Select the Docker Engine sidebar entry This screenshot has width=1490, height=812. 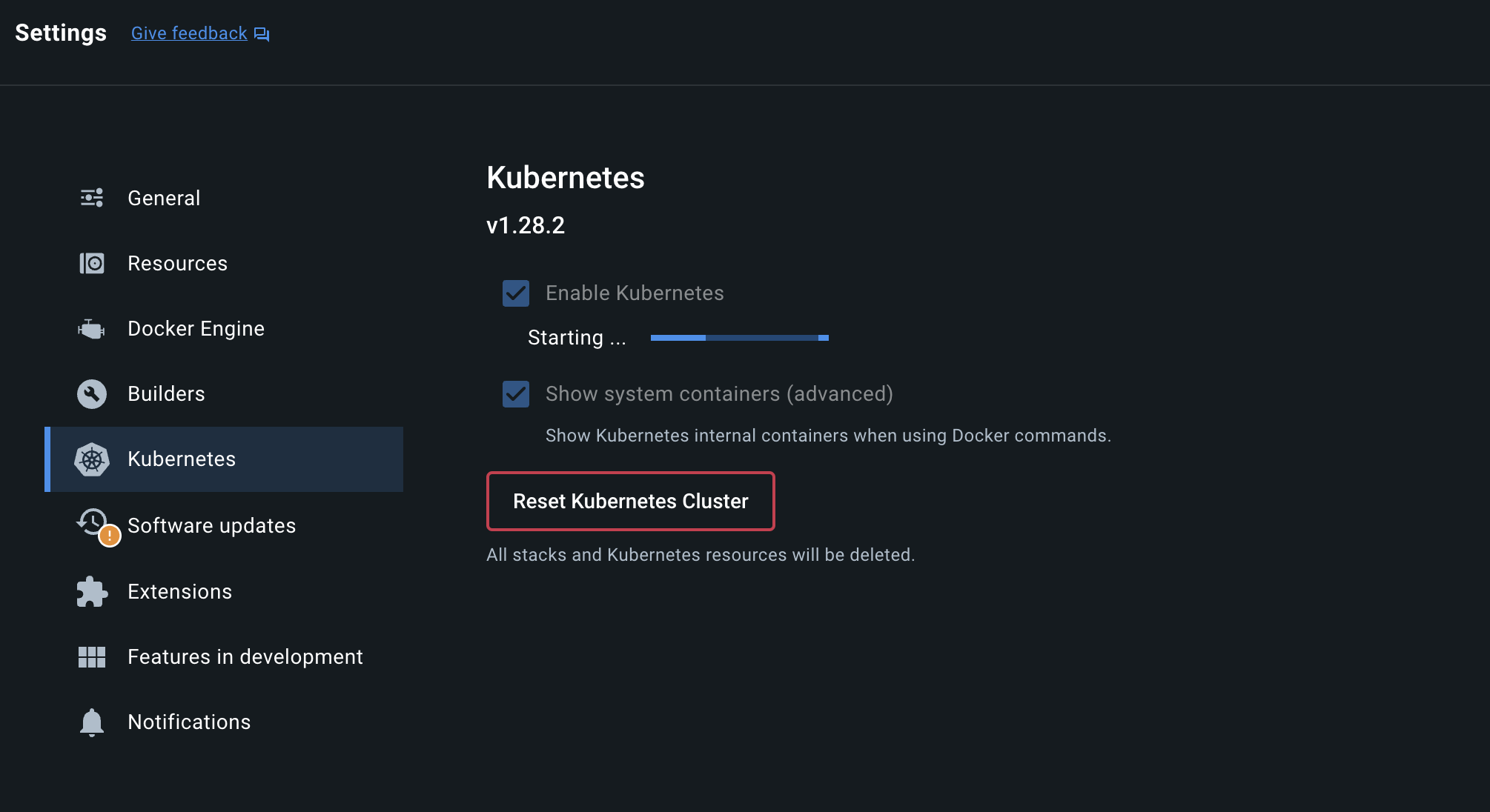(196, 328)
